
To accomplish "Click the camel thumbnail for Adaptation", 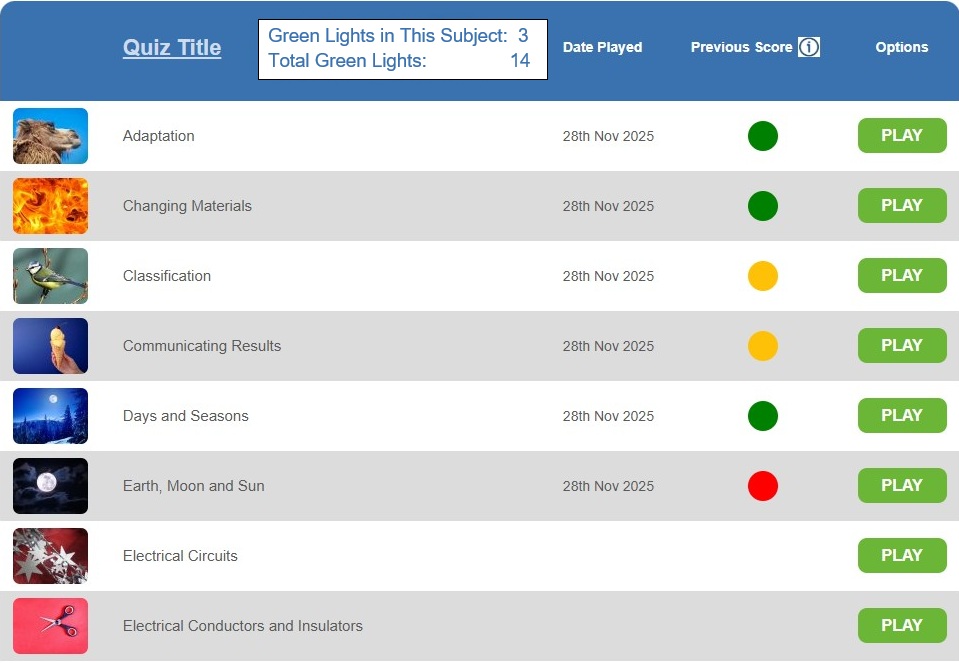I will pos(49,135).
